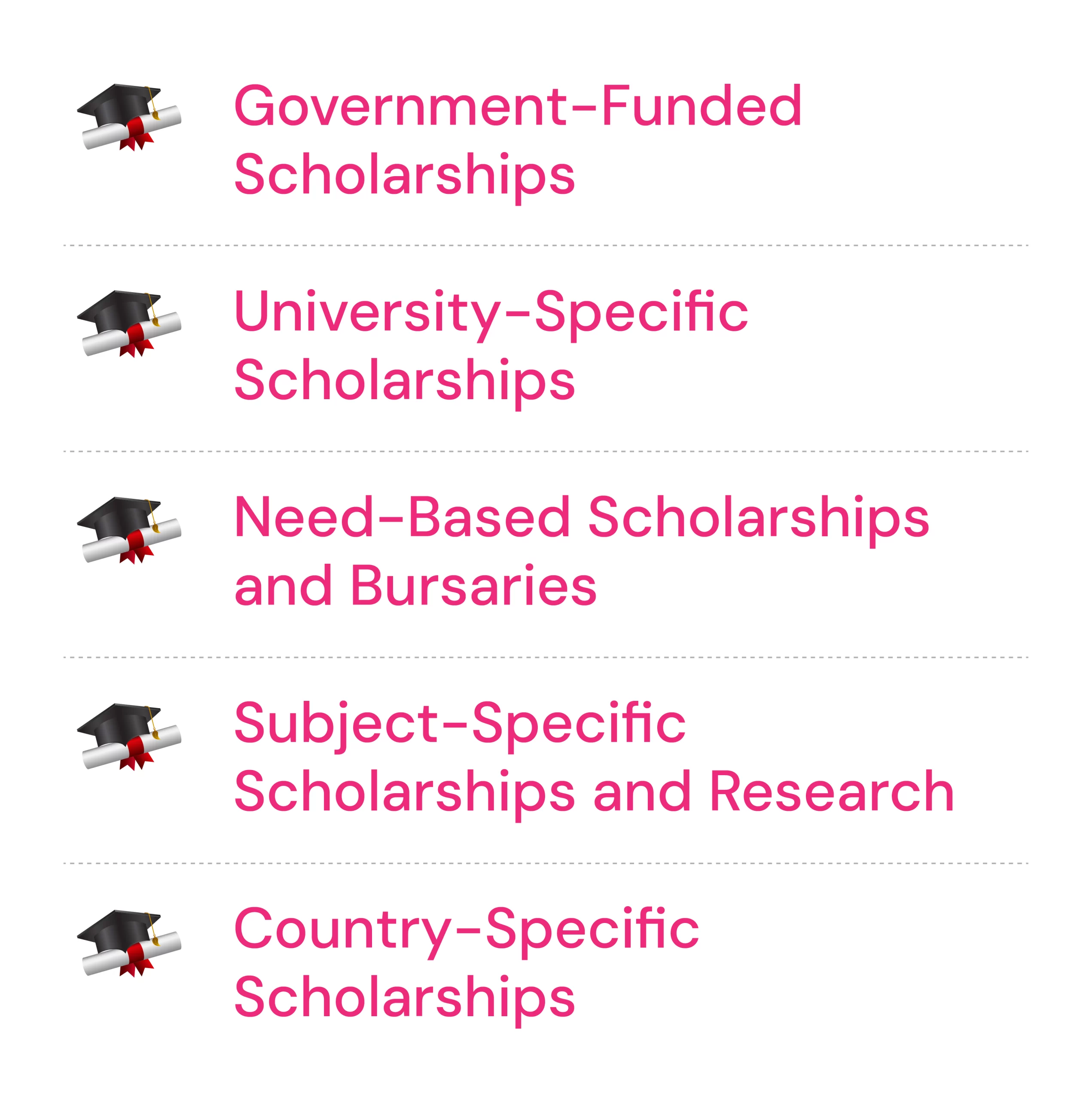Click the word 'Scholarships' below University-Specific

pos(404,380)
